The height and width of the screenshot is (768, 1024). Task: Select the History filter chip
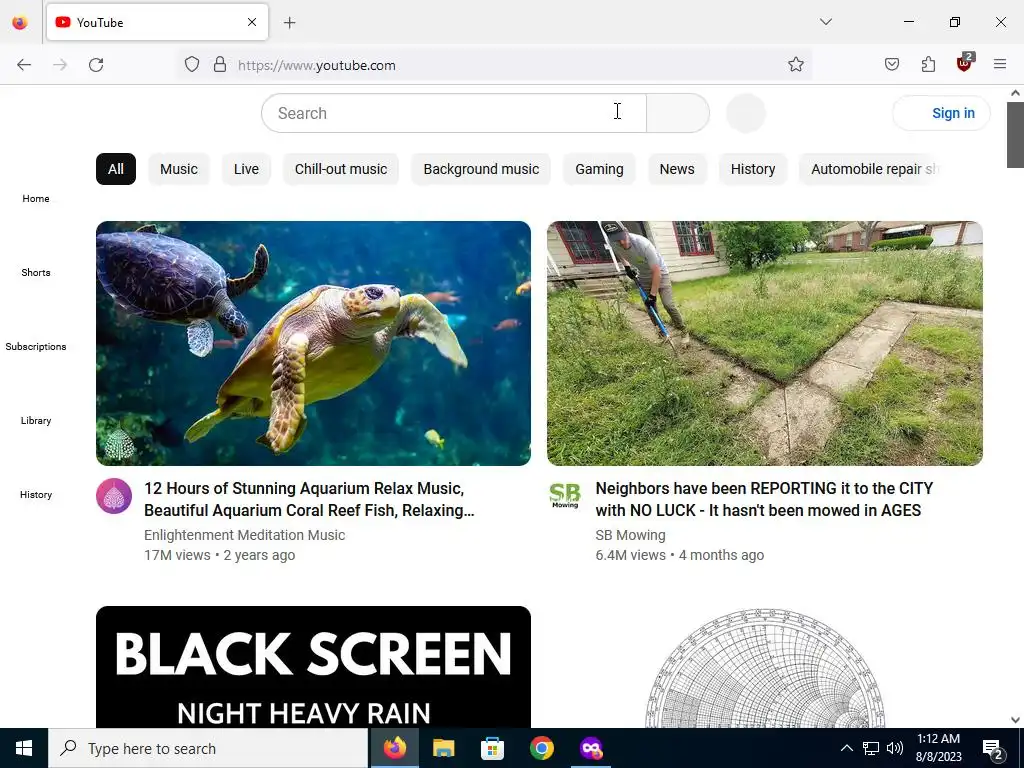click(x=753, y=169)
